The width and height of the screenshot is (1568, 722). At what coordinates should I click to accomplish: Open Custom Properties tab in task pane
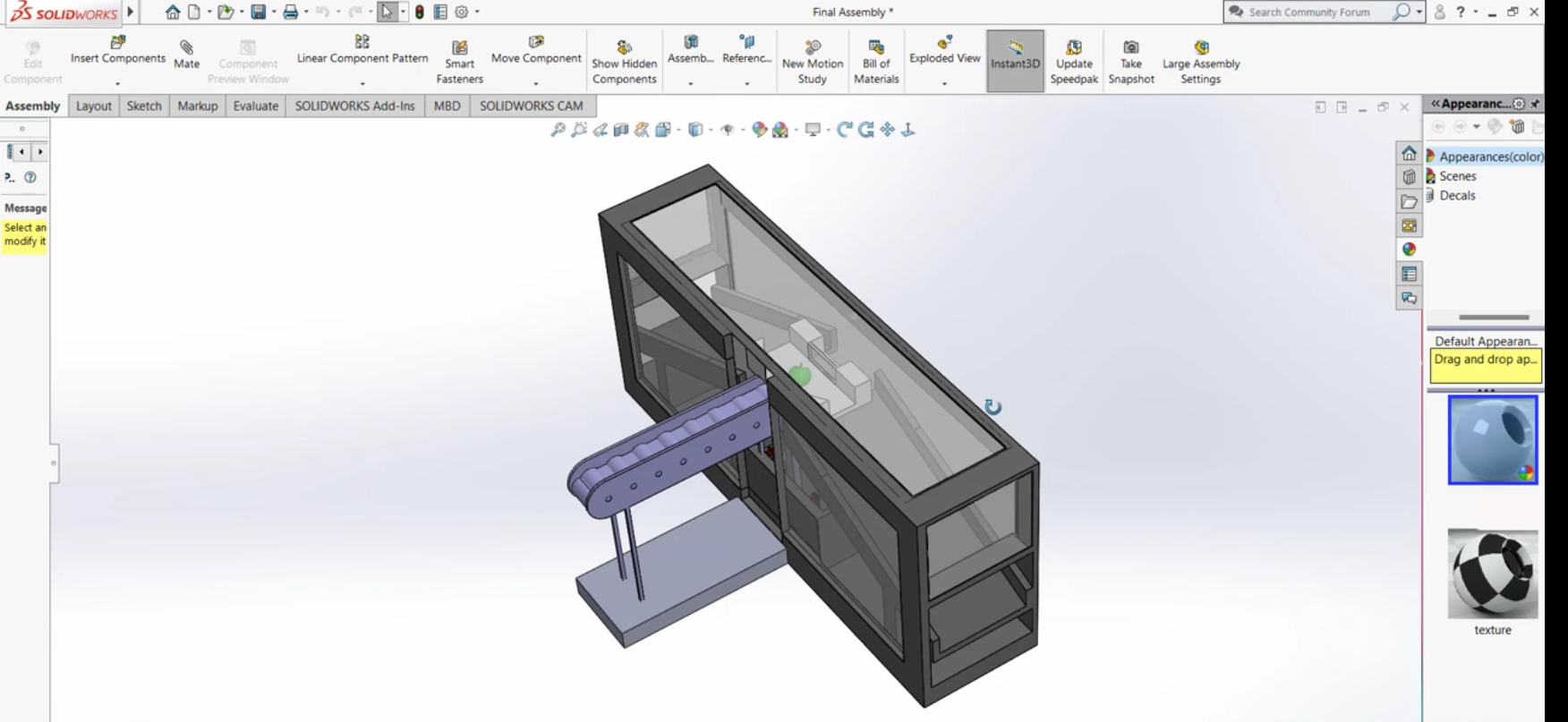pos(1410,274)
